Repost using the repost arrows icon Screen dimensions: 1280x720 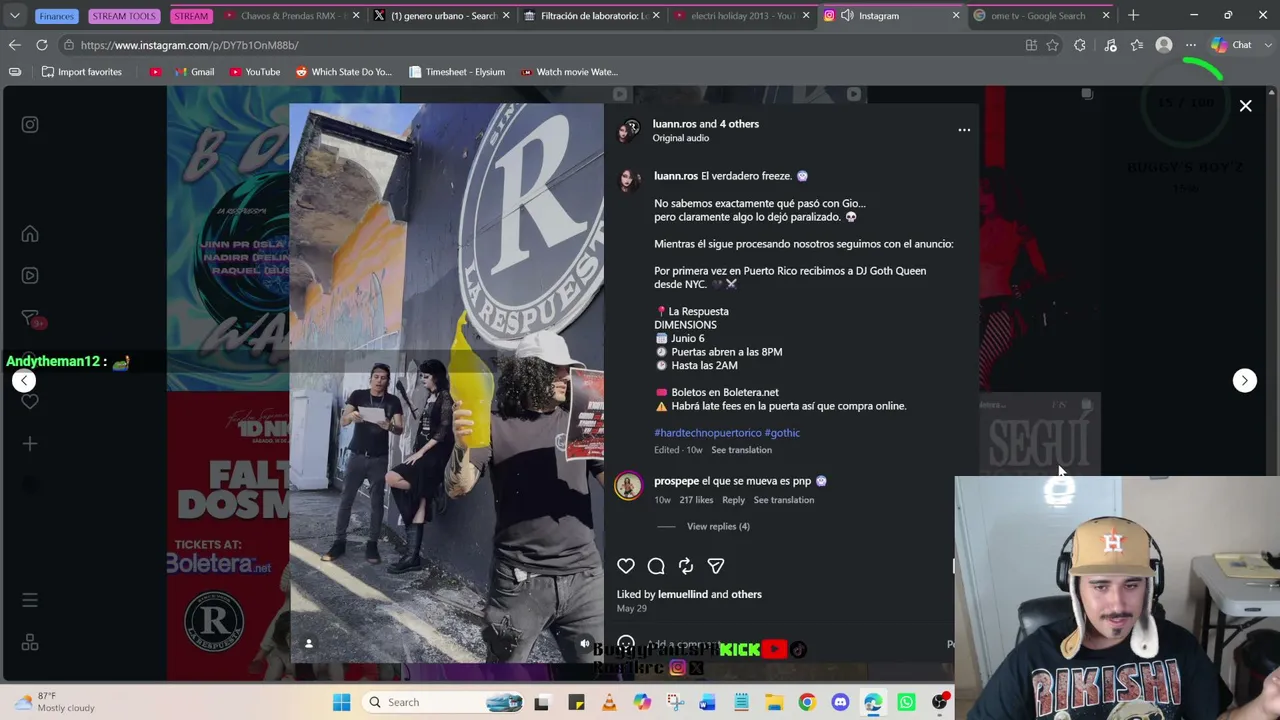[686, 566]
